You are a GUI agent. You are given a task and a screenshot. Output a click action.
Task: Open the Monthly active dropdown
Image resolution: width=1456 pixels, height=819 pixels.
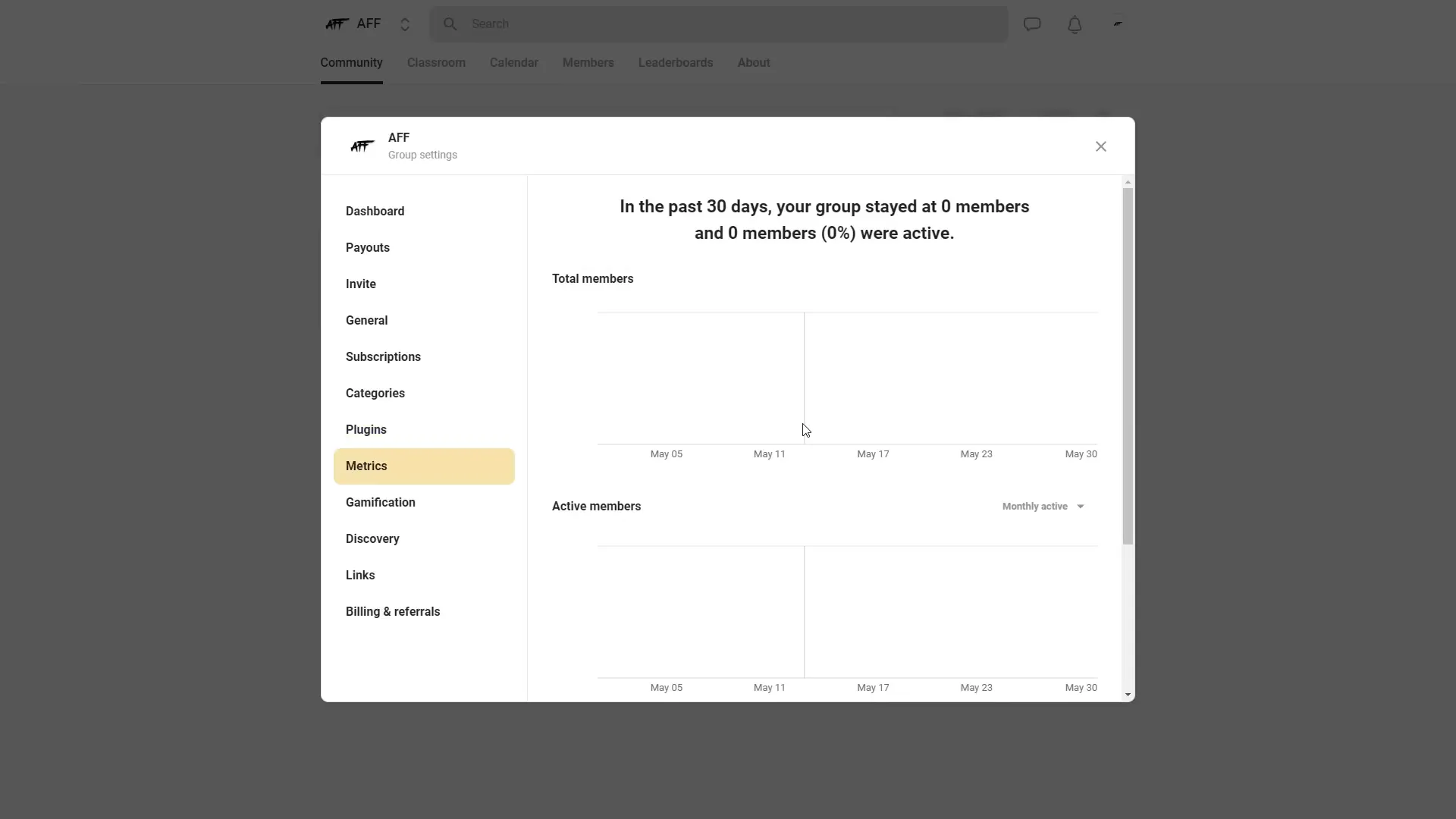1043,507
